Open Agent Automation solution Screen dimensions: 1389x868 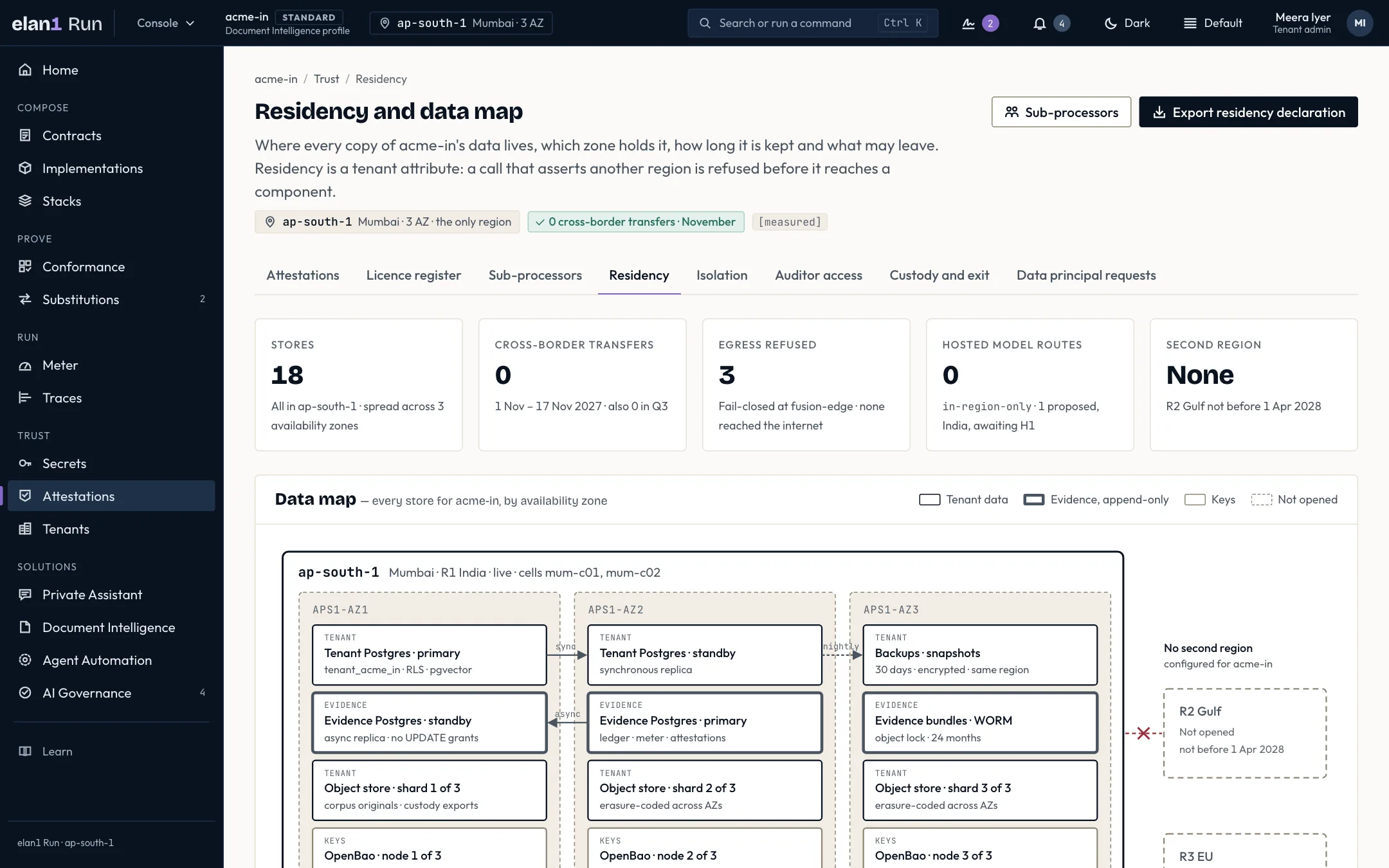click(x=111, y=660)
